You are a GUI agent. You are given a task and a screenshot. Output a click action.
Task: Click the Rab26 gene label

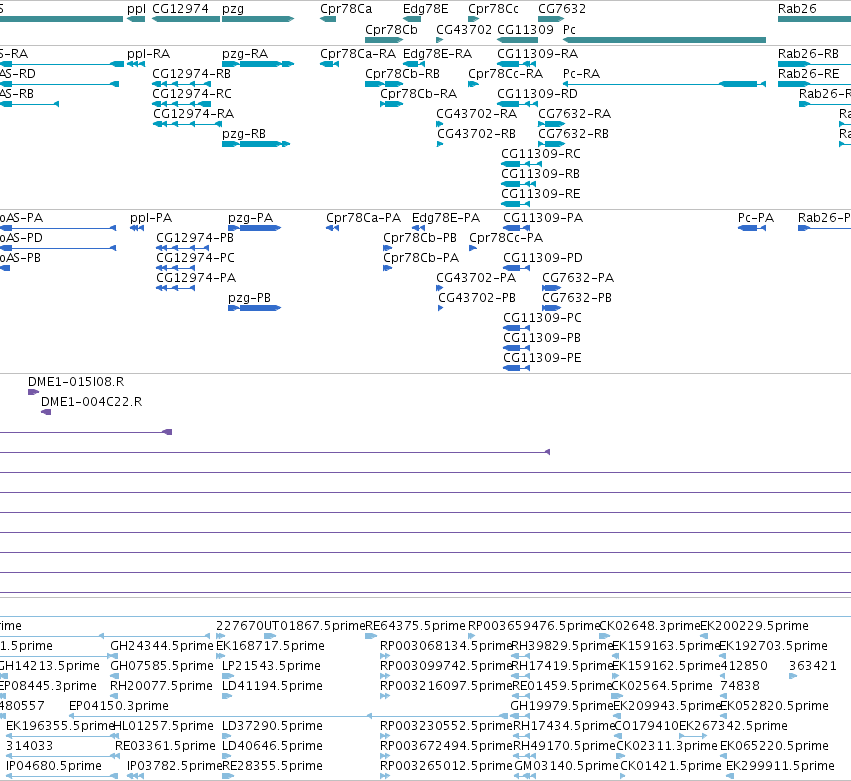797,9
